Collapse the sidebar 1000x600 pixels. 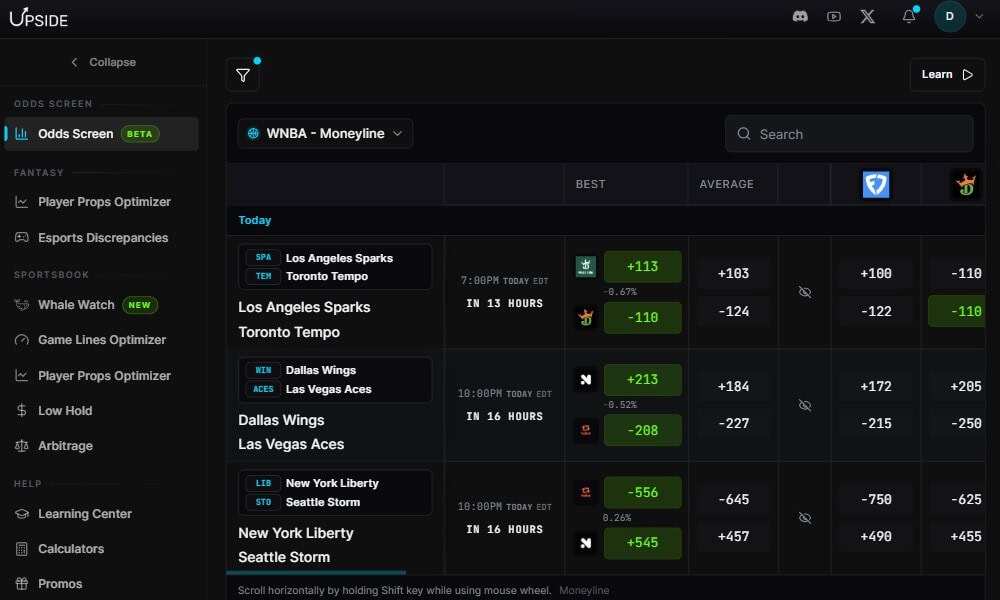103,62
